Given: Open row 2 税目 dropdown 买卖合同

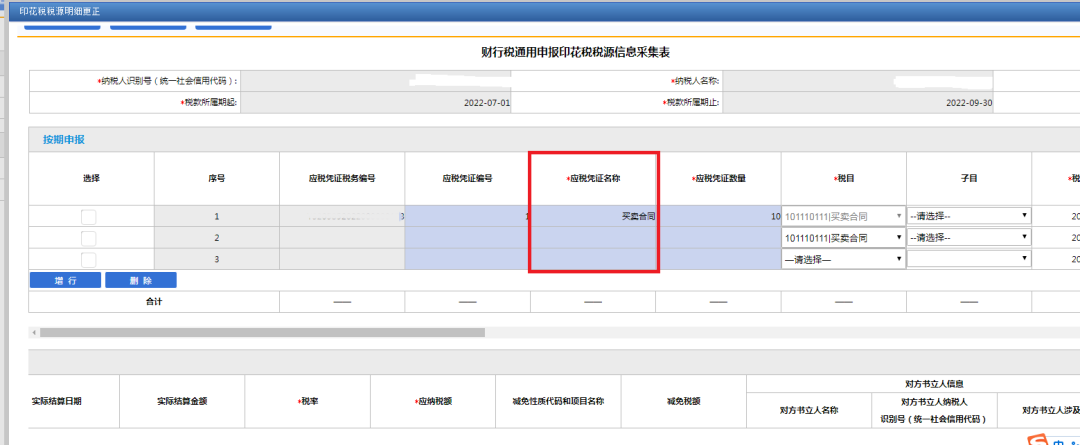Looking at the screenshot, I should tap(842, 238).
